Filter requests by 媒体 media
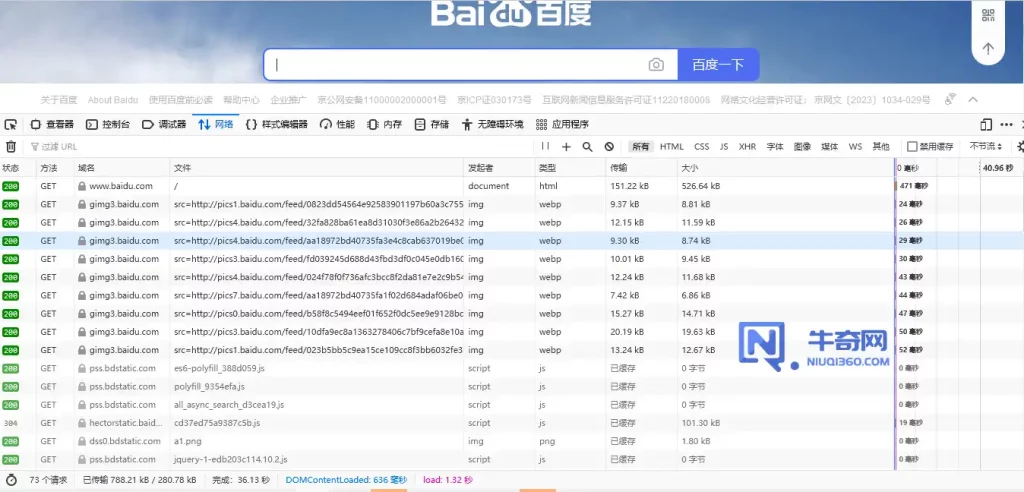The height and width of the screenshot is (492, 1024). (830, 147)
